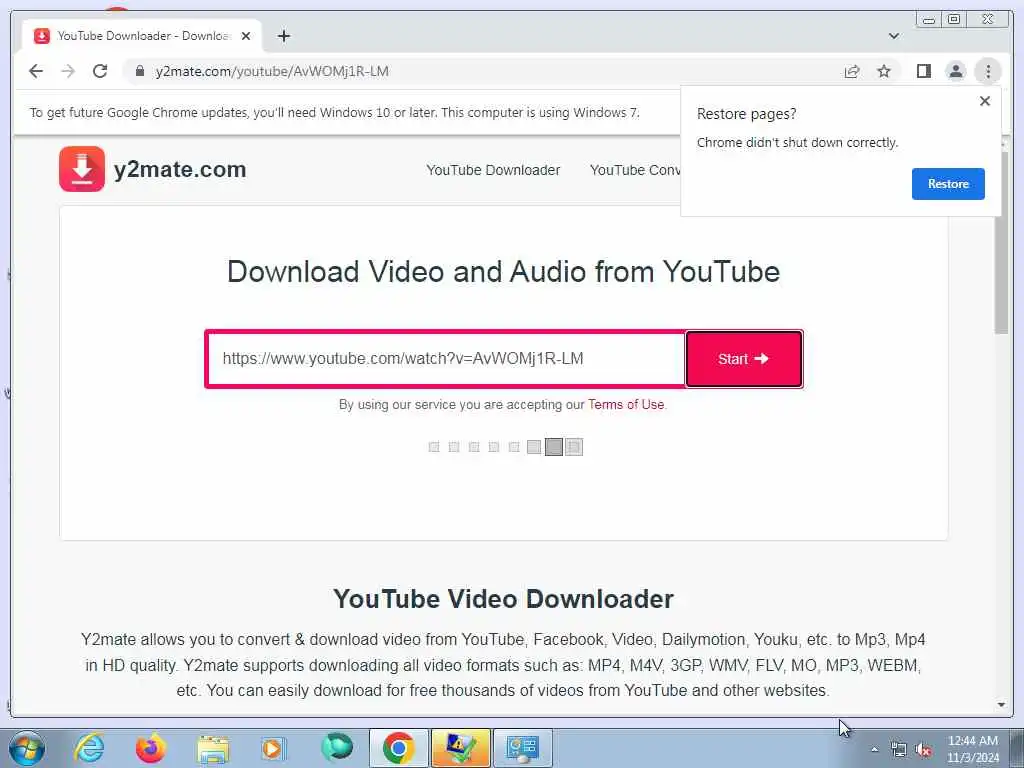Launch Firefox from taskbar
1024x768 pixels.
click(x=151, y=748)
